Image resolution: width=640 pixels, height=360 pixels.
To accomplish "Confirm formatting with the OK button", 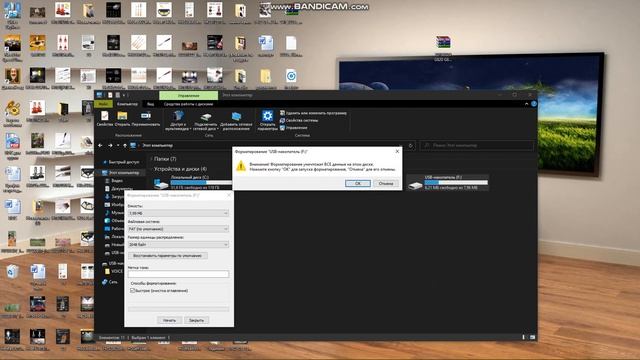I will [358, 183].
